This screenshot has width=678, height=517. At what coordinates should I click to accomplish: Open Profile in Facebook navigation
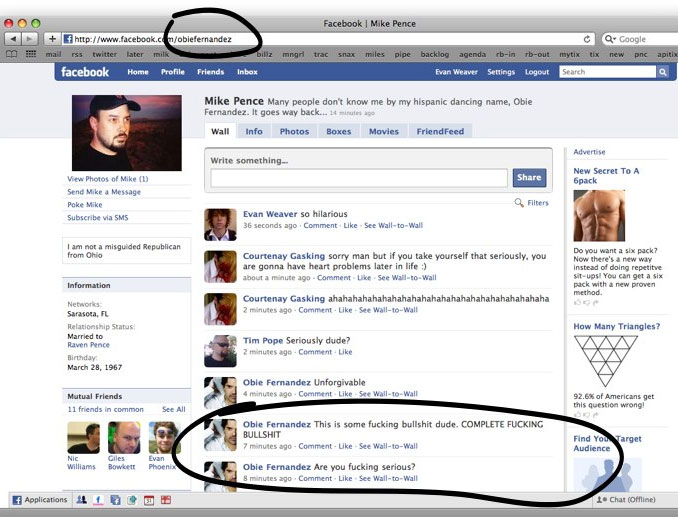(173, 72)
